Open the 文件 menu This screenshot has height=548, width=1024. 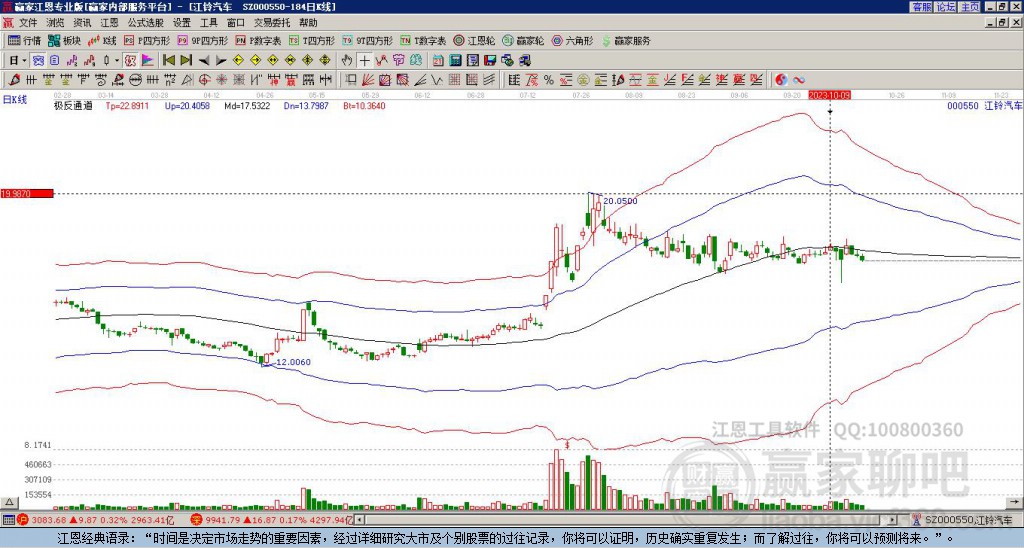coord(28,23)
